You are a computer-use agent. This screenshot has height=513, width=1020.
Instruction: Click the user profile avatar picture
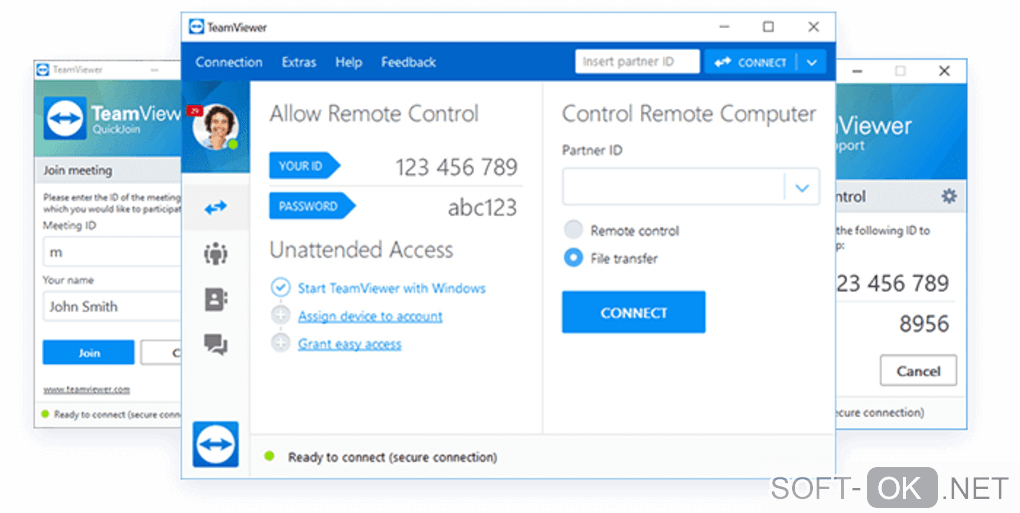point(215,127)
